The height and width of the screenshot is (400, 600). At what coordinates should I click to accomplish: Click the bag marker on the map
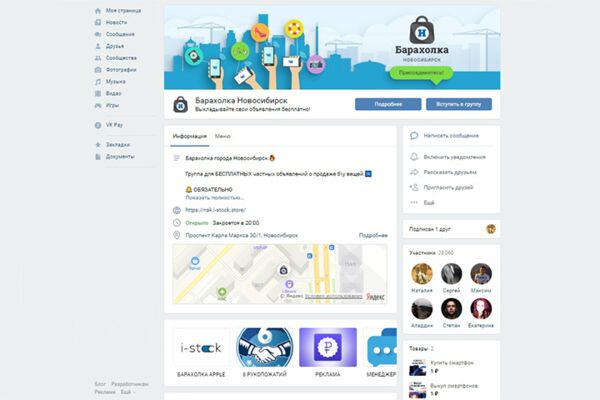point(284,270)
